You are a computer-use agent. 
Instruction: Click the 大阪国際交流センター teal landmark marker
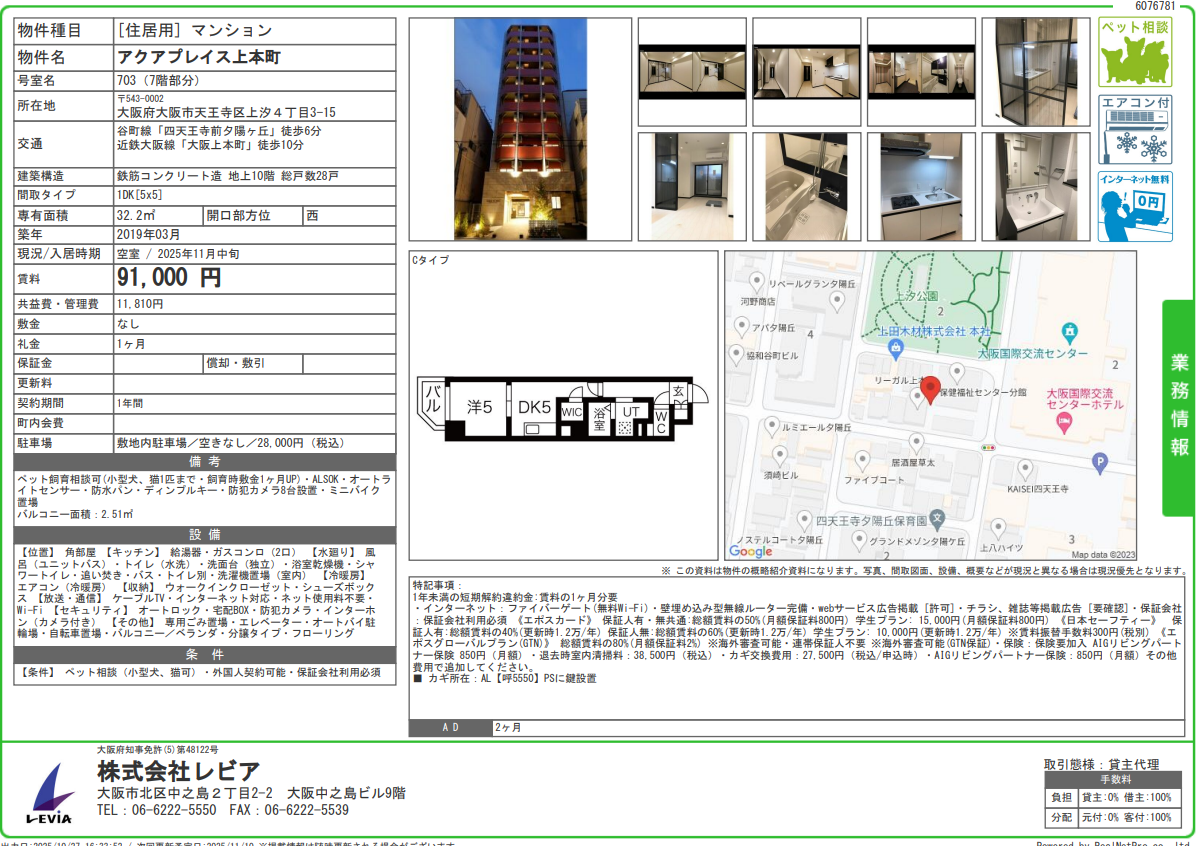(1070, 330)
